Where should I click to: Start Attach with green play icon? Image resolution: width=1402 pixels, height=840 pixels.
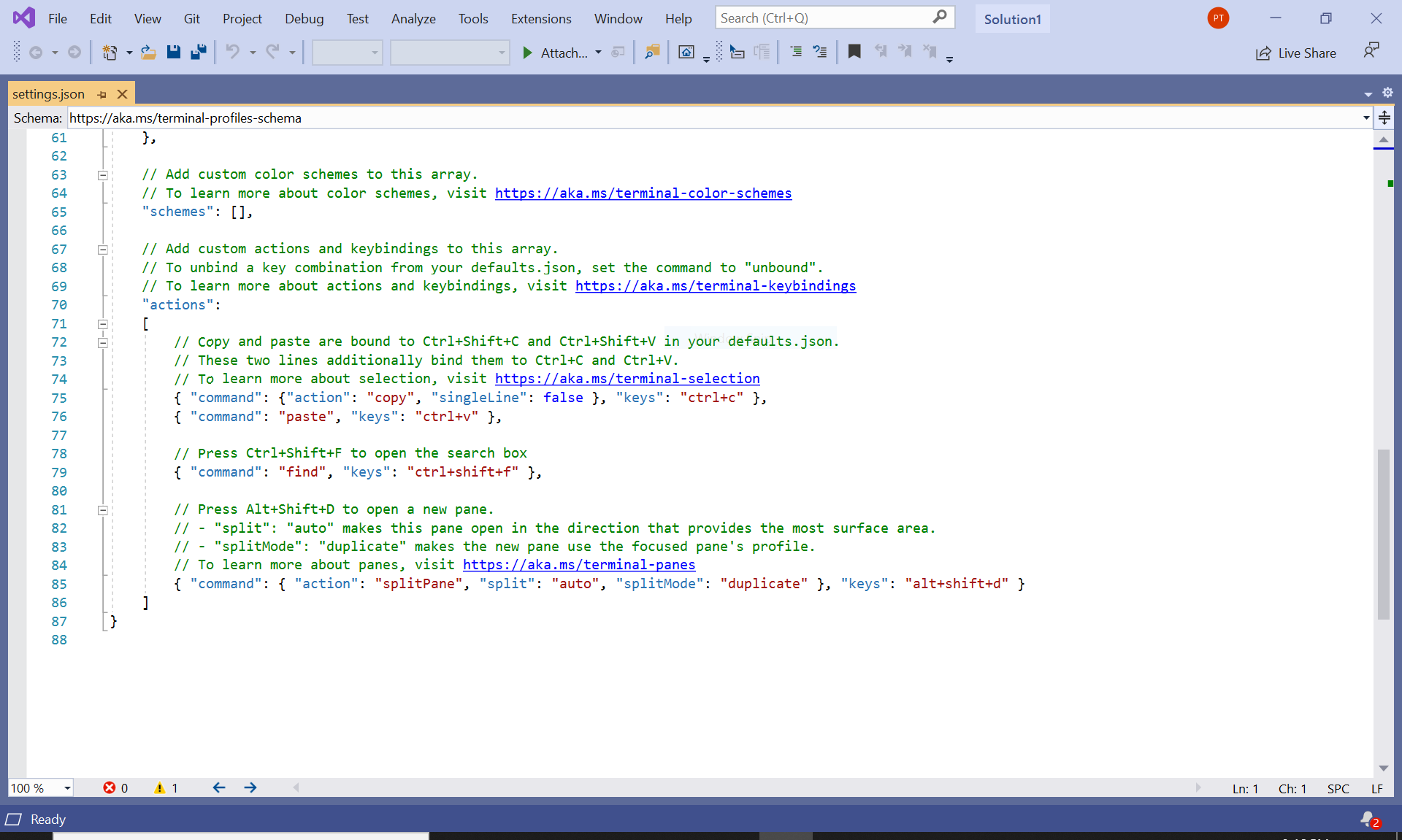(x=527, y=53)
